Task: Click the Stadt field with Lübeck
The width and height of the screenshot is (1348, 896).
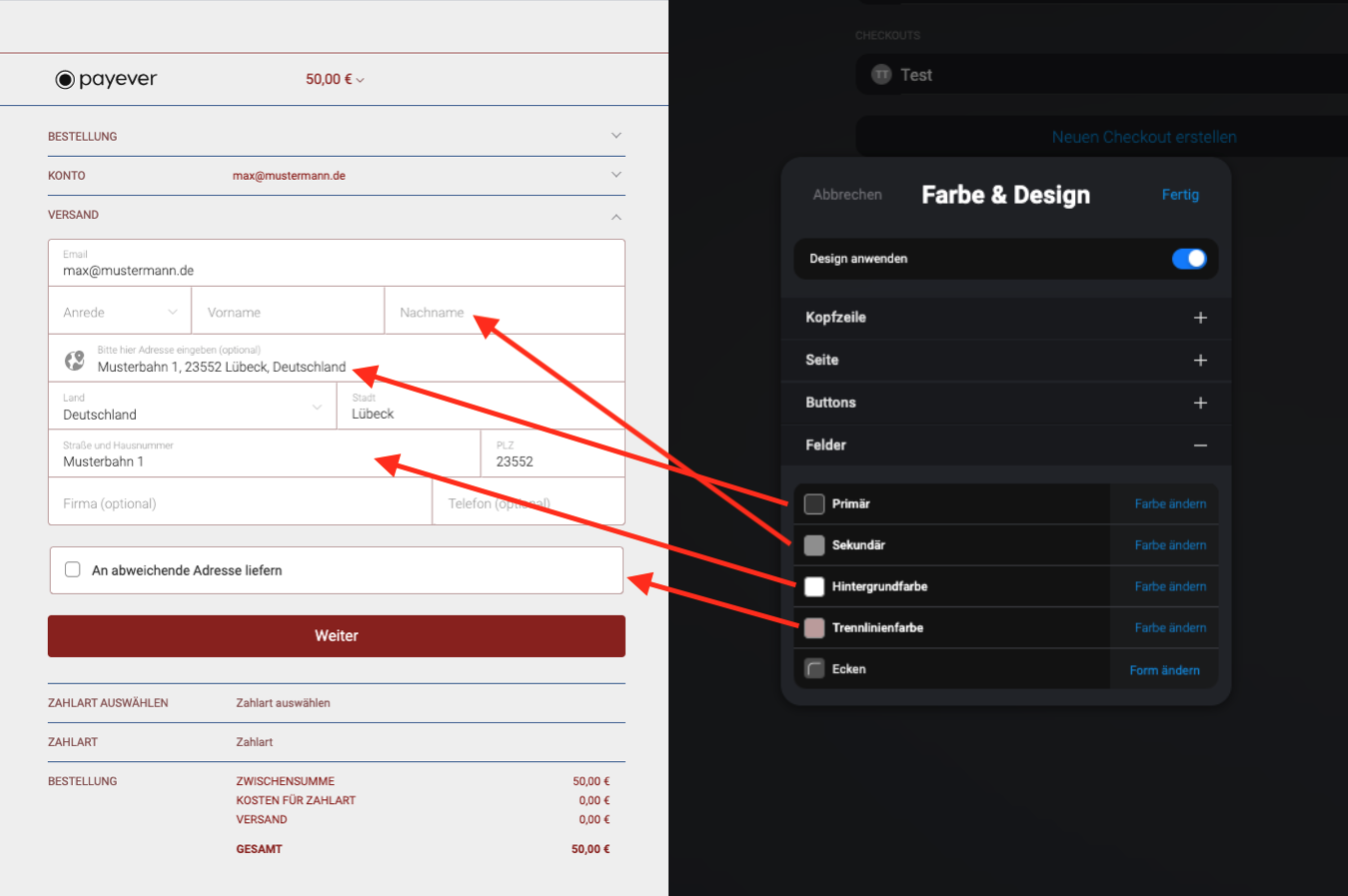Action: [482, 407]
